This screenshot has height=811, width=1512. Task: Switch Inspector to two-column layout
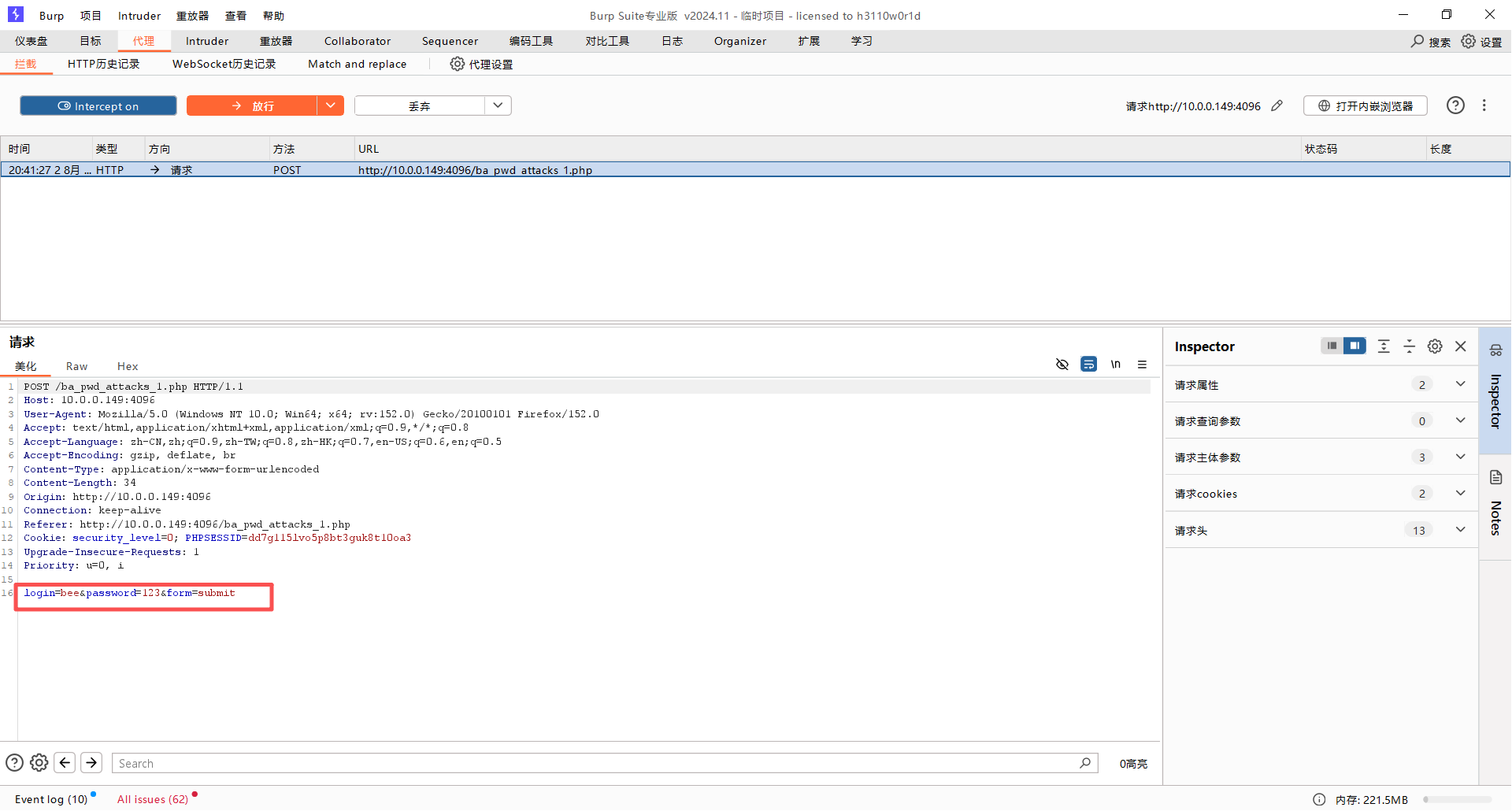tap(1354, 346)
